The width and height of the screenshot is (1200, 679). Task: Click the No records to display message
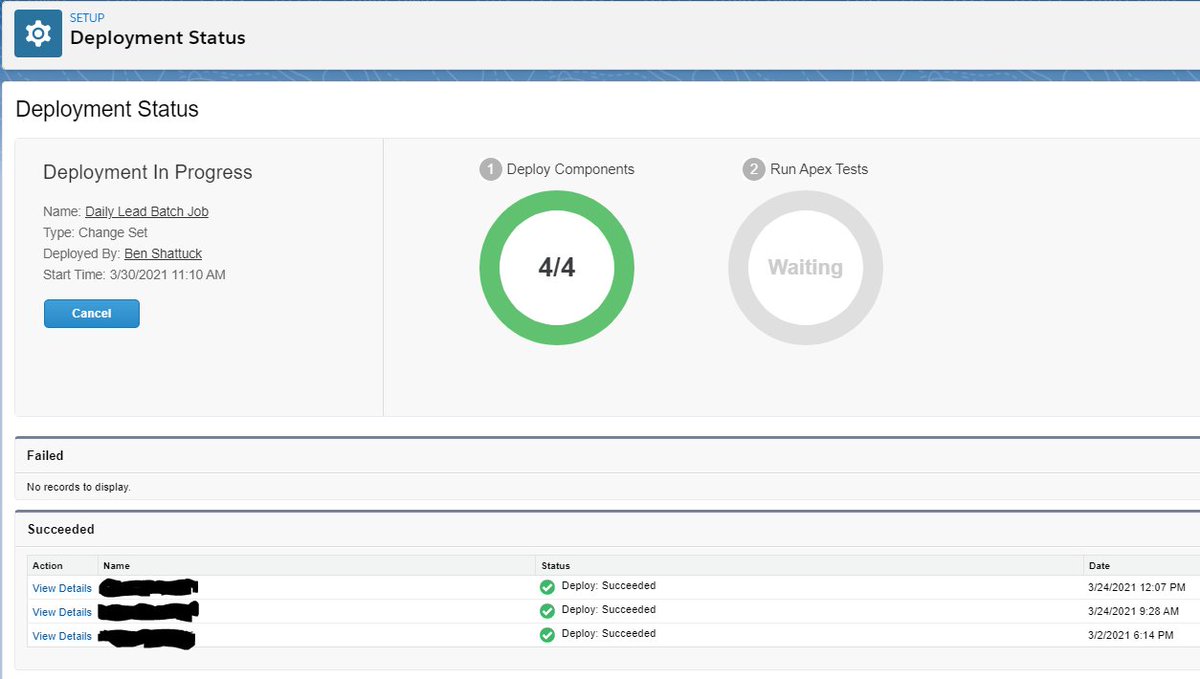(x=79, y=487)
